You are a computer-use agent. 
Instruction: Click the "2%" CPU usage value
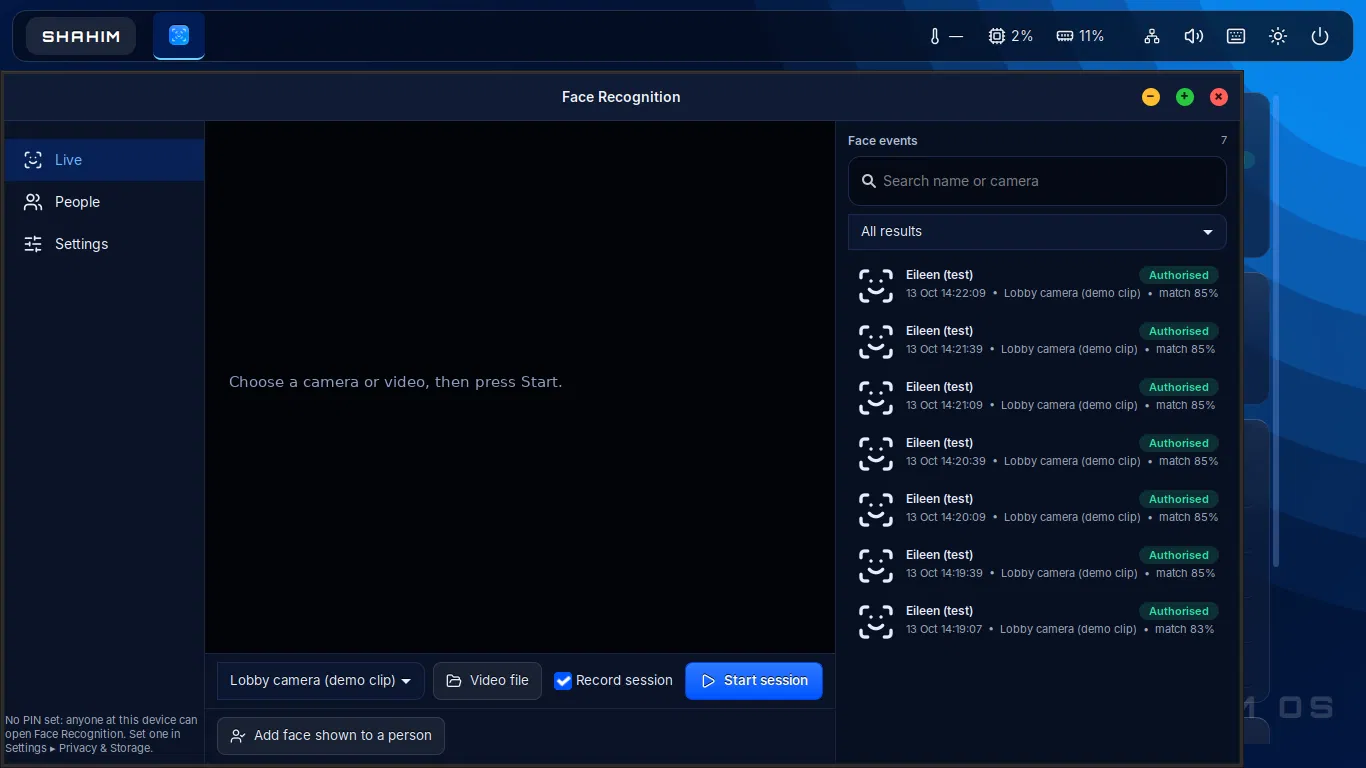pyautogui.click(x=1022, y=36)
